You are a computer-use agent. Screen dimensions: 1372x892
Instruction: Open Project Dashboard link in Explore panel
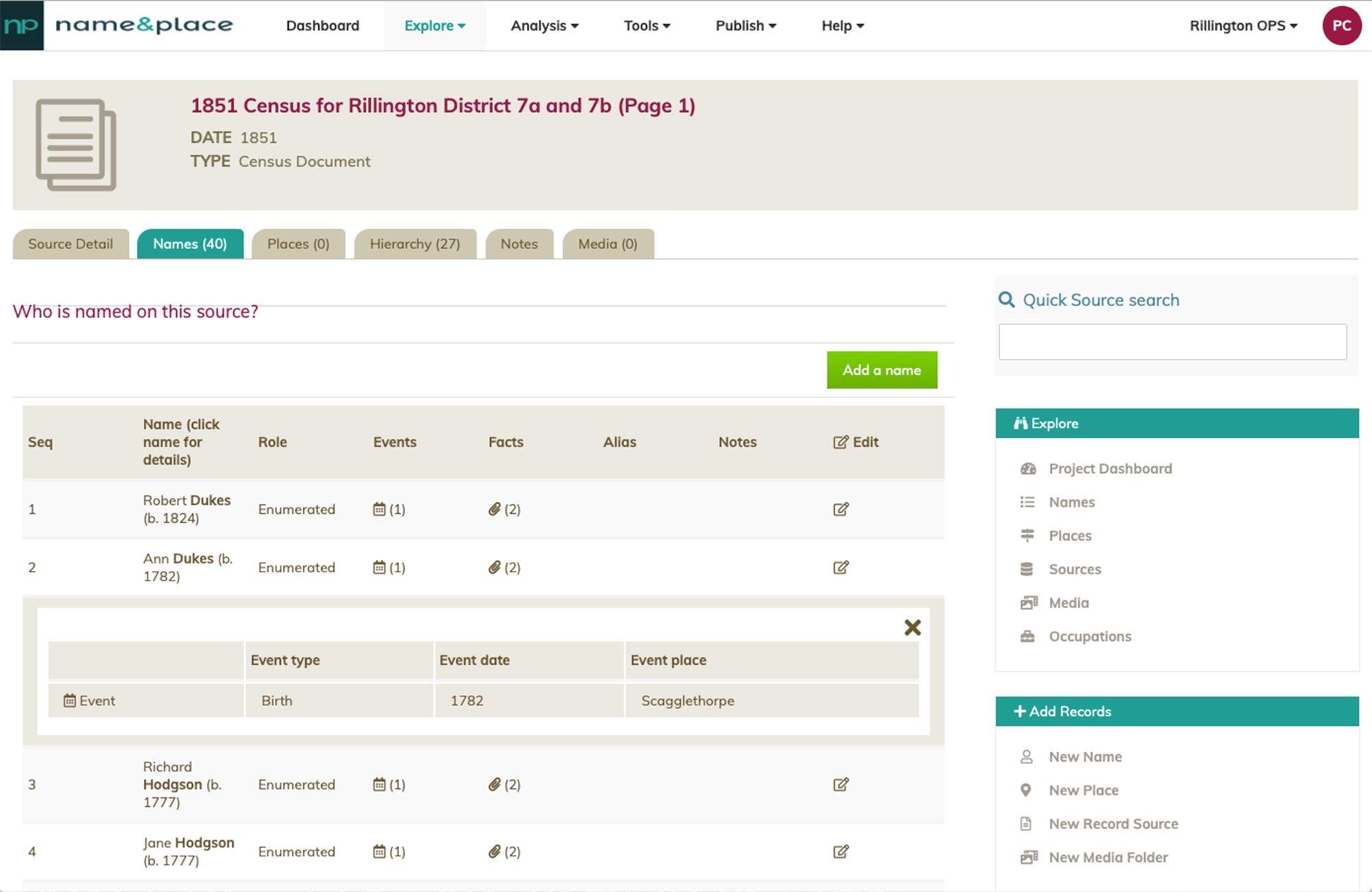(x=1110, y=469)
